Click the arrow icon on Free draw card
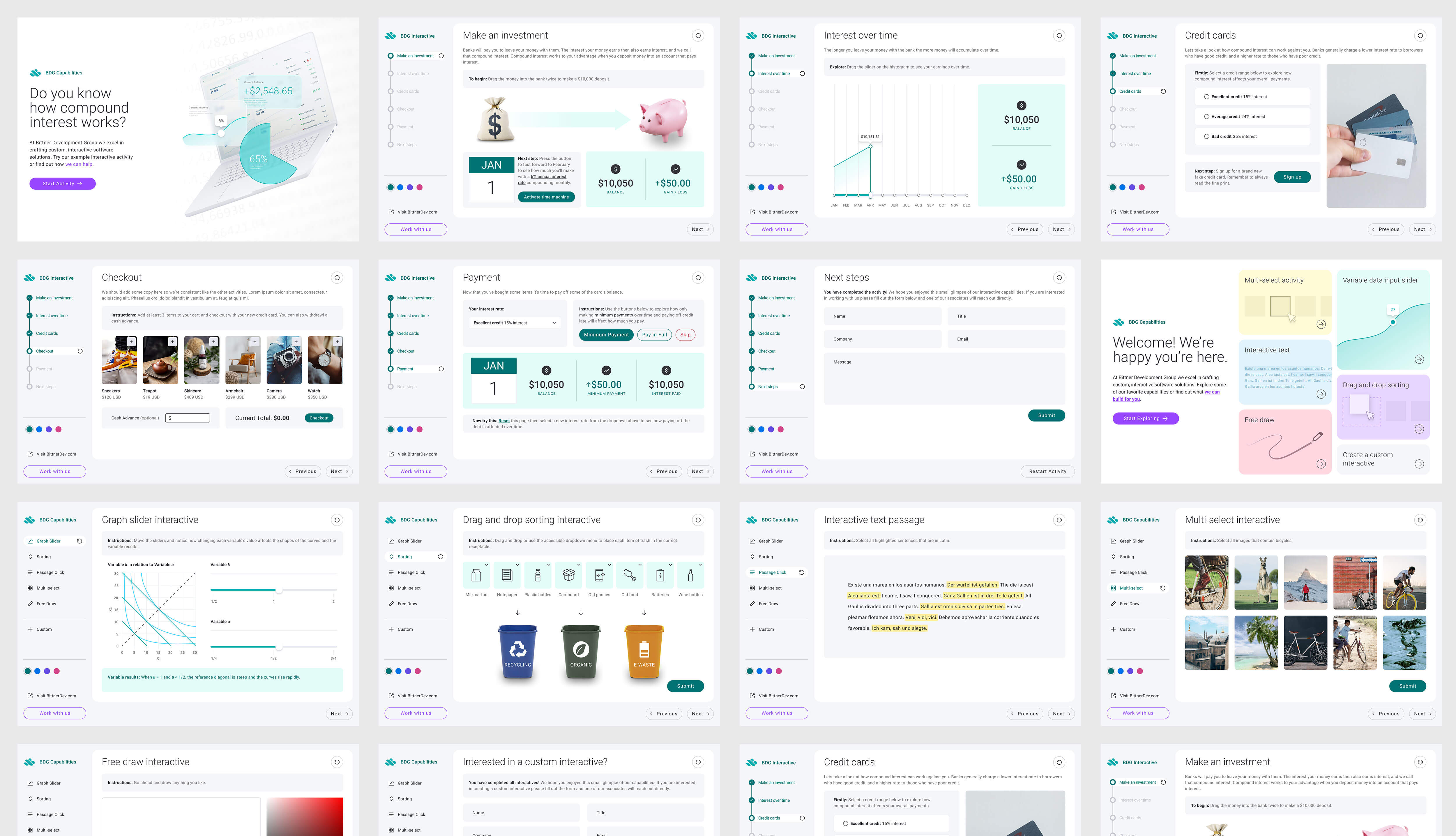Screen dimensions: 1456x836 1321,464
